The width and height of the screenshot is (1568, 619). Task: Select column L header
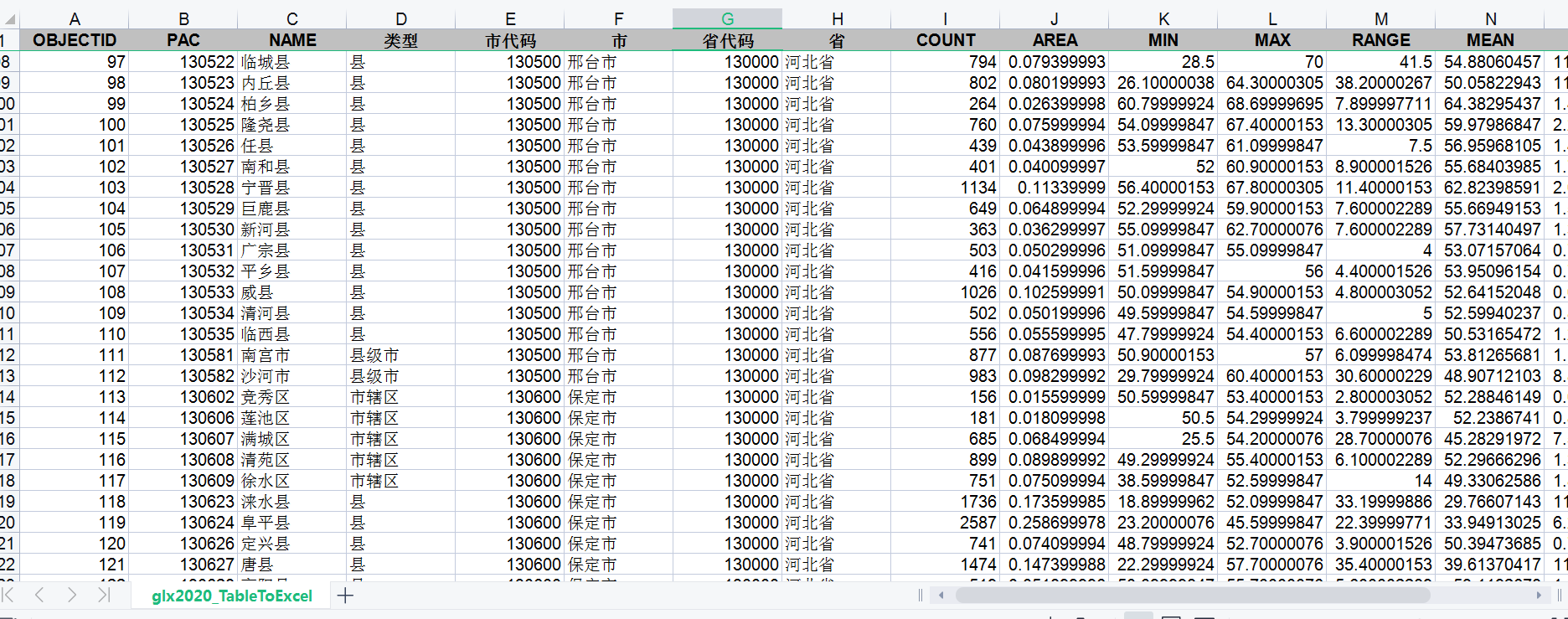(1272, 18)
